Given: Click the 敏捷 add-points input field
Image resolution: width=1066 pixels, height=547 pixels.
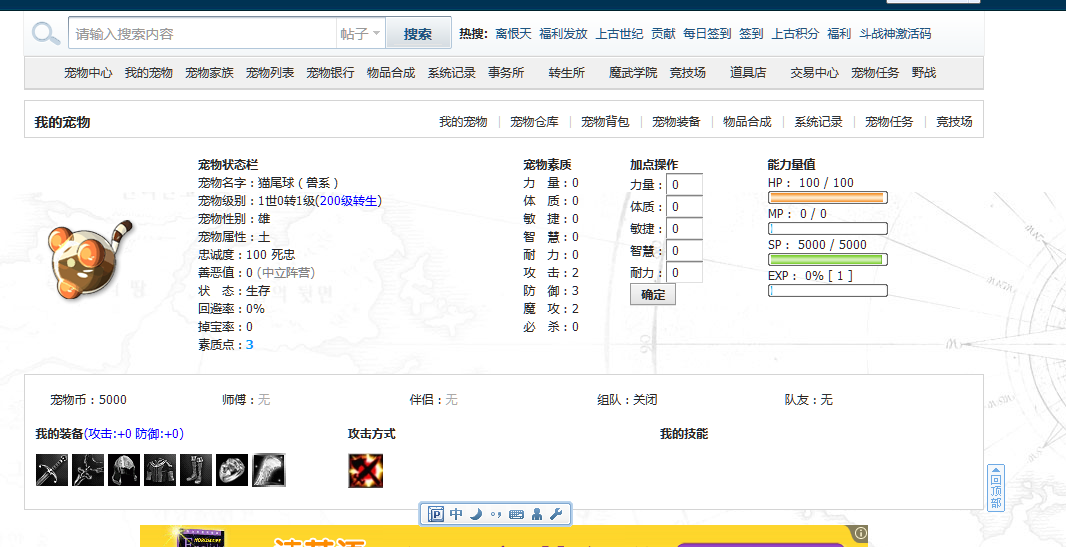Looking at the screenshot, I should click(x=685, y=228).
